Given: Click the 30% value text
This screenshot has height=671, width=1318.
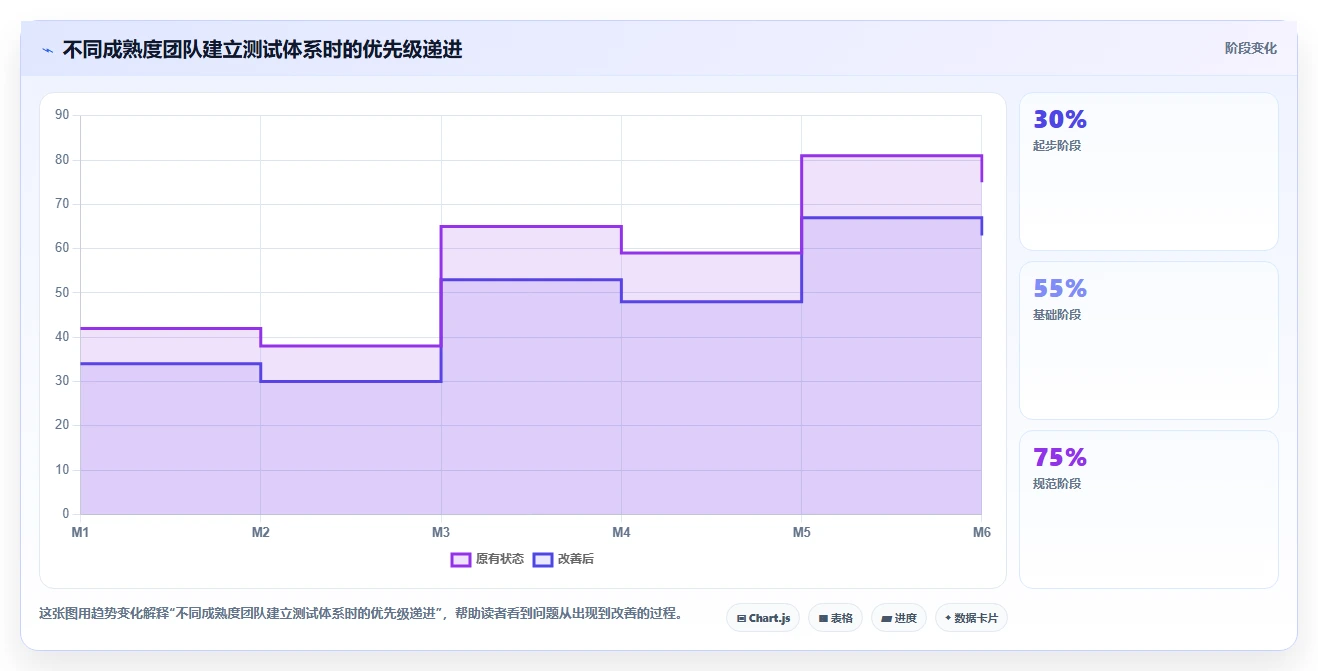Looking at the screenshot, I should click(x=1060, y=120).
